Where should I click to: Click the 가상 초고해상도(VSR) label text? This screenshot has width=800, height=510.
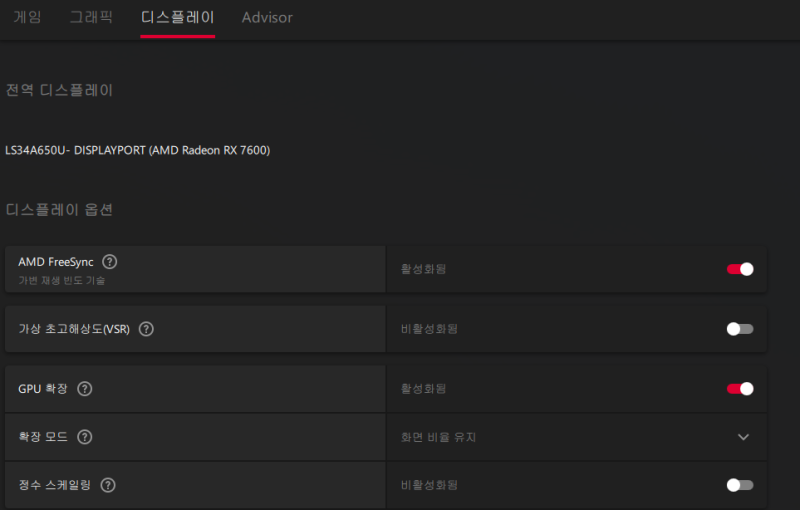74,329
